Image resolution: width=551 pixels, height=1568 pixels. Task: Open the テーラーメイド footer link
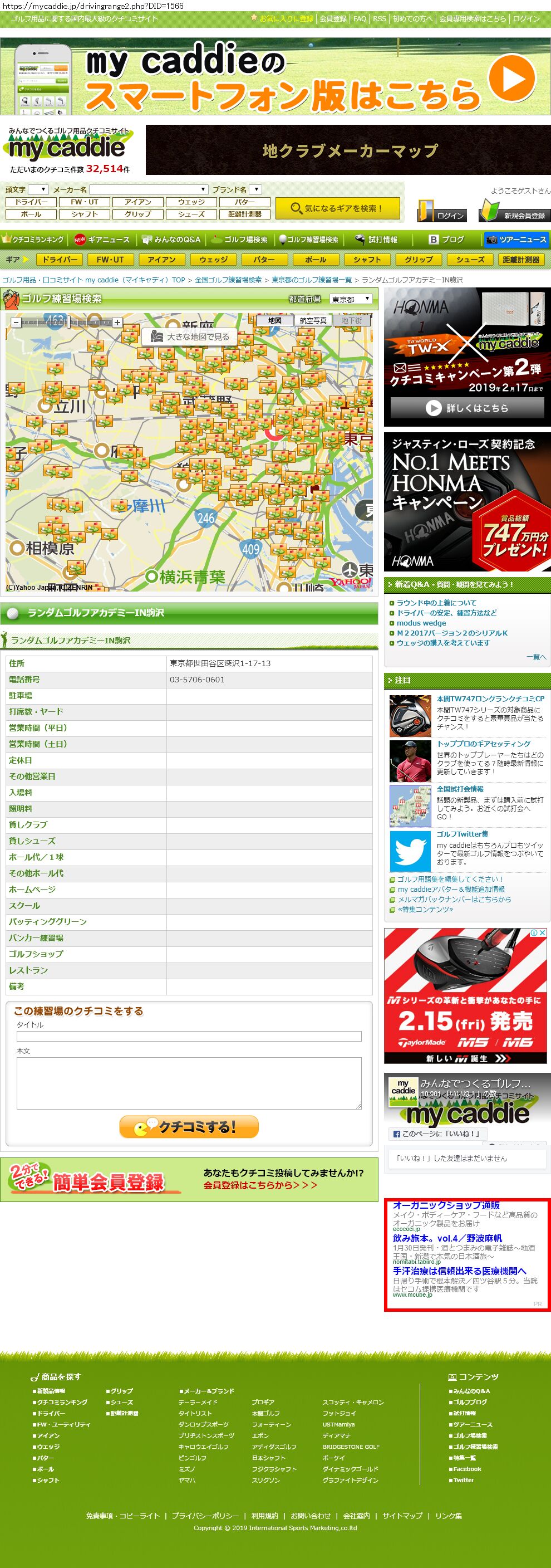point(198,1403)
